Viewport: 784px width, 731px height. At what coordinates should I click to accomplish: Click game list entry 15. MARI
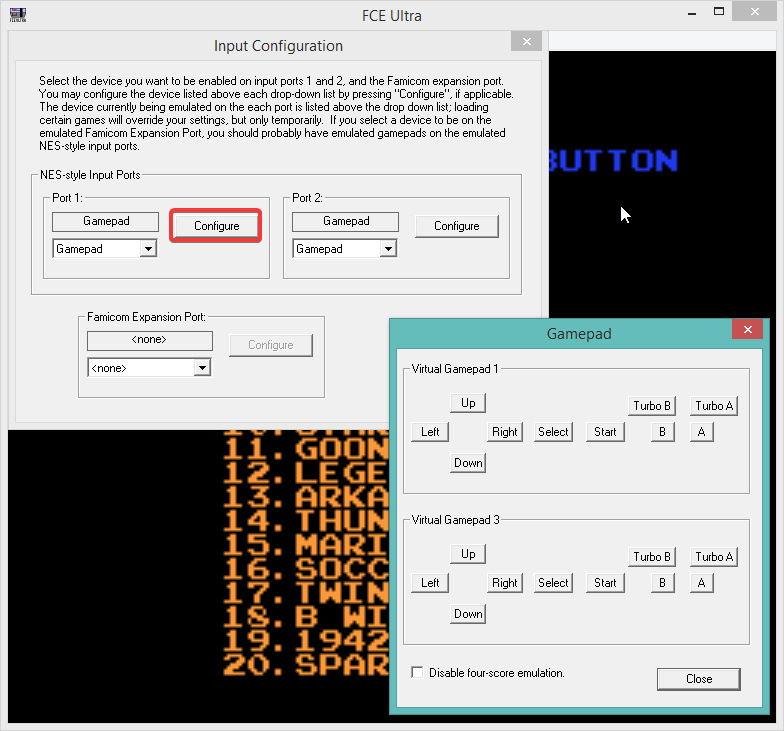[306, 544]
